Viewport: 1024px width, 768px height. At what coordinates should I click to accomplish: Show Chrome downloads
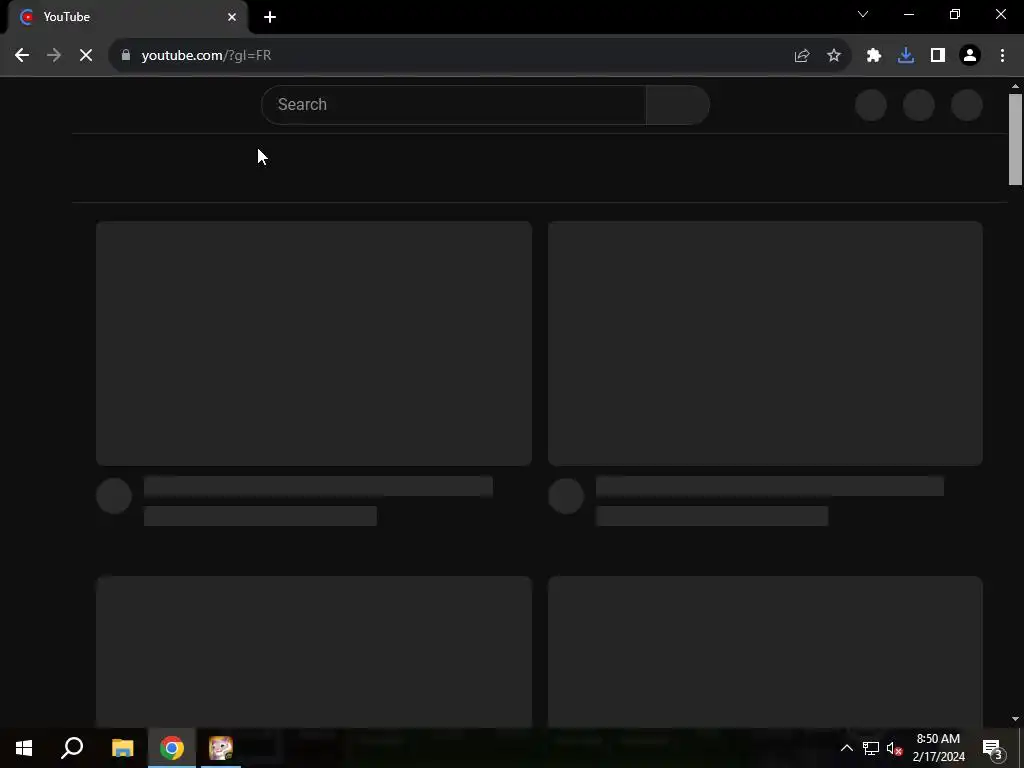906,56
